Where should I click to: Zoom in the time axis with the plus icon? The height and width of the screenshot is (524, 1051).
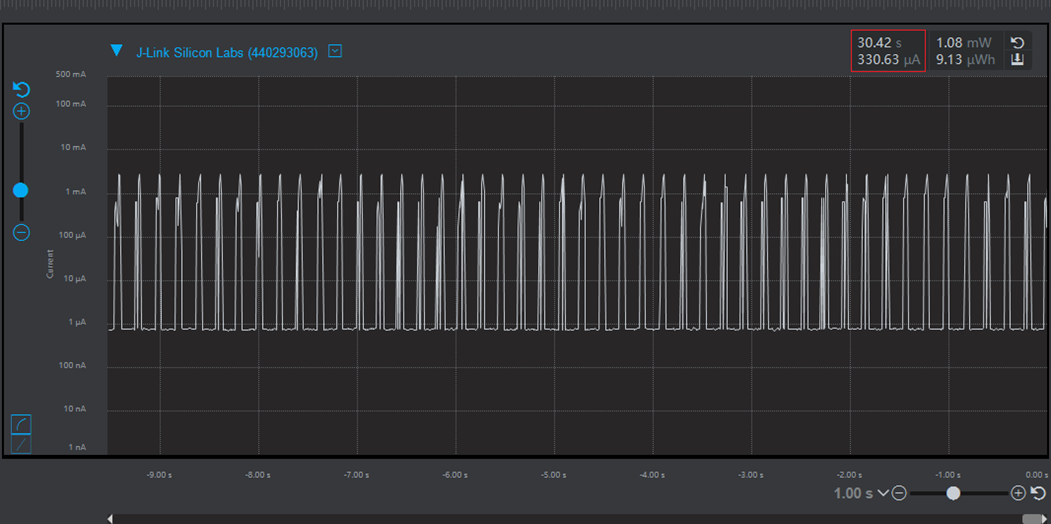[1018, 494]
